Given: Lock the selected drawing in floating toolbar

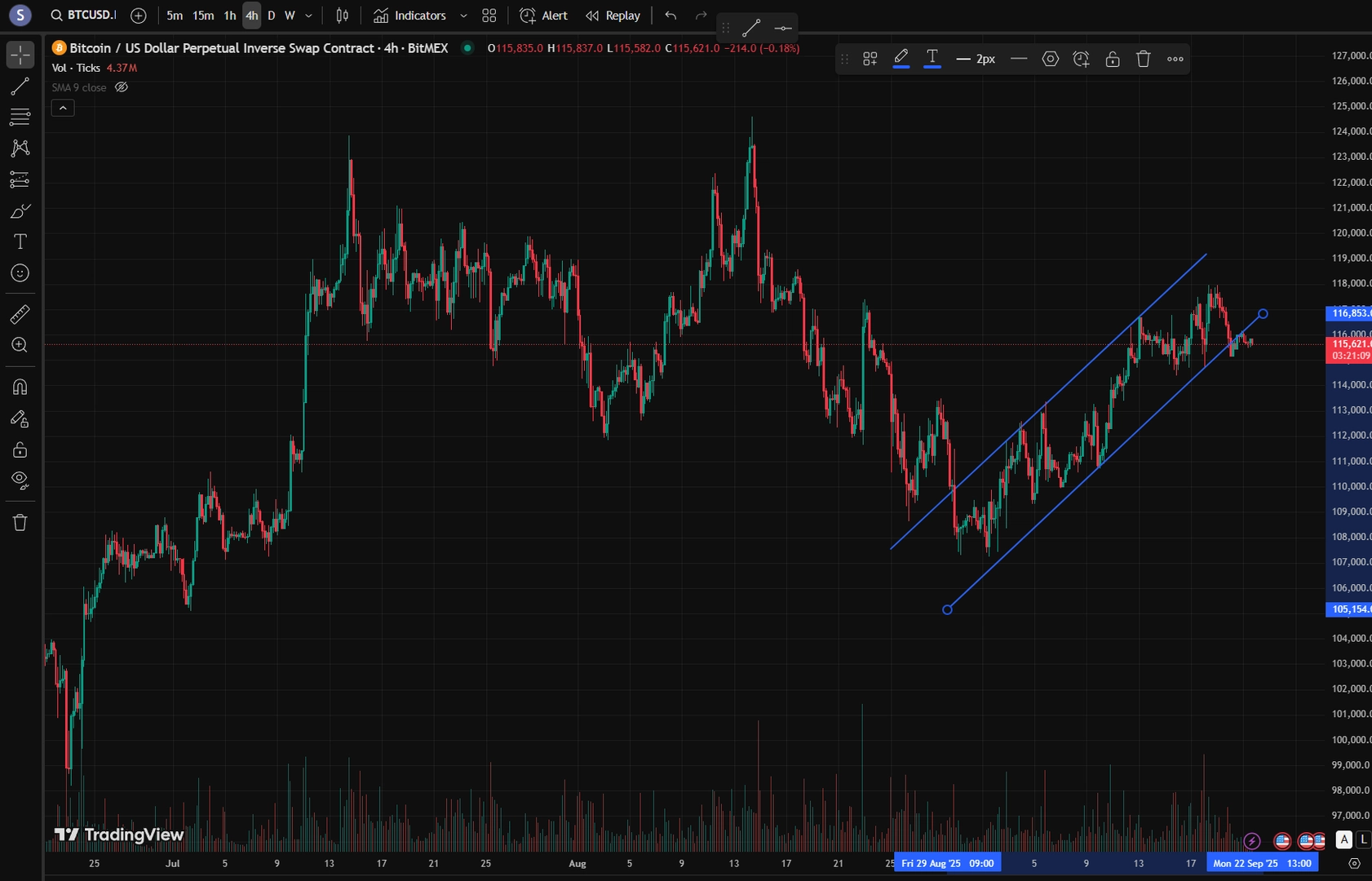Looking at the screenshot, I should pyautogui.click(x=1113, y=59).
